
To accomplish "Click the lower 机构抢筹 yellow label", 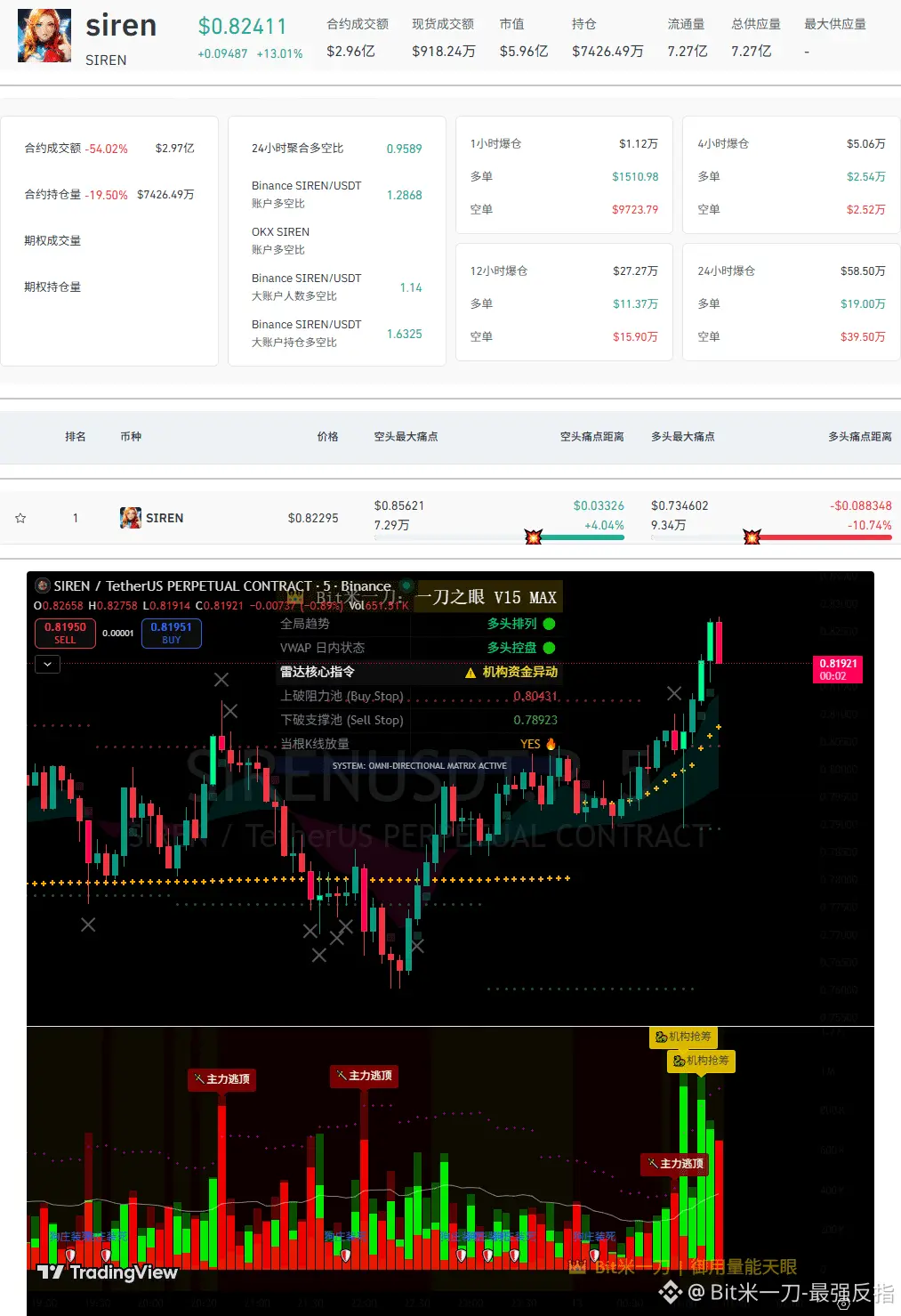I will [701, 1061].
